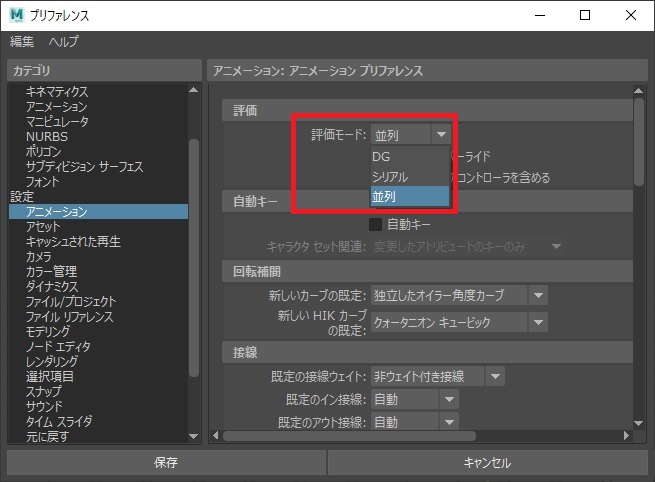
Task: Select サウンド category
Action: pos(44,406)
